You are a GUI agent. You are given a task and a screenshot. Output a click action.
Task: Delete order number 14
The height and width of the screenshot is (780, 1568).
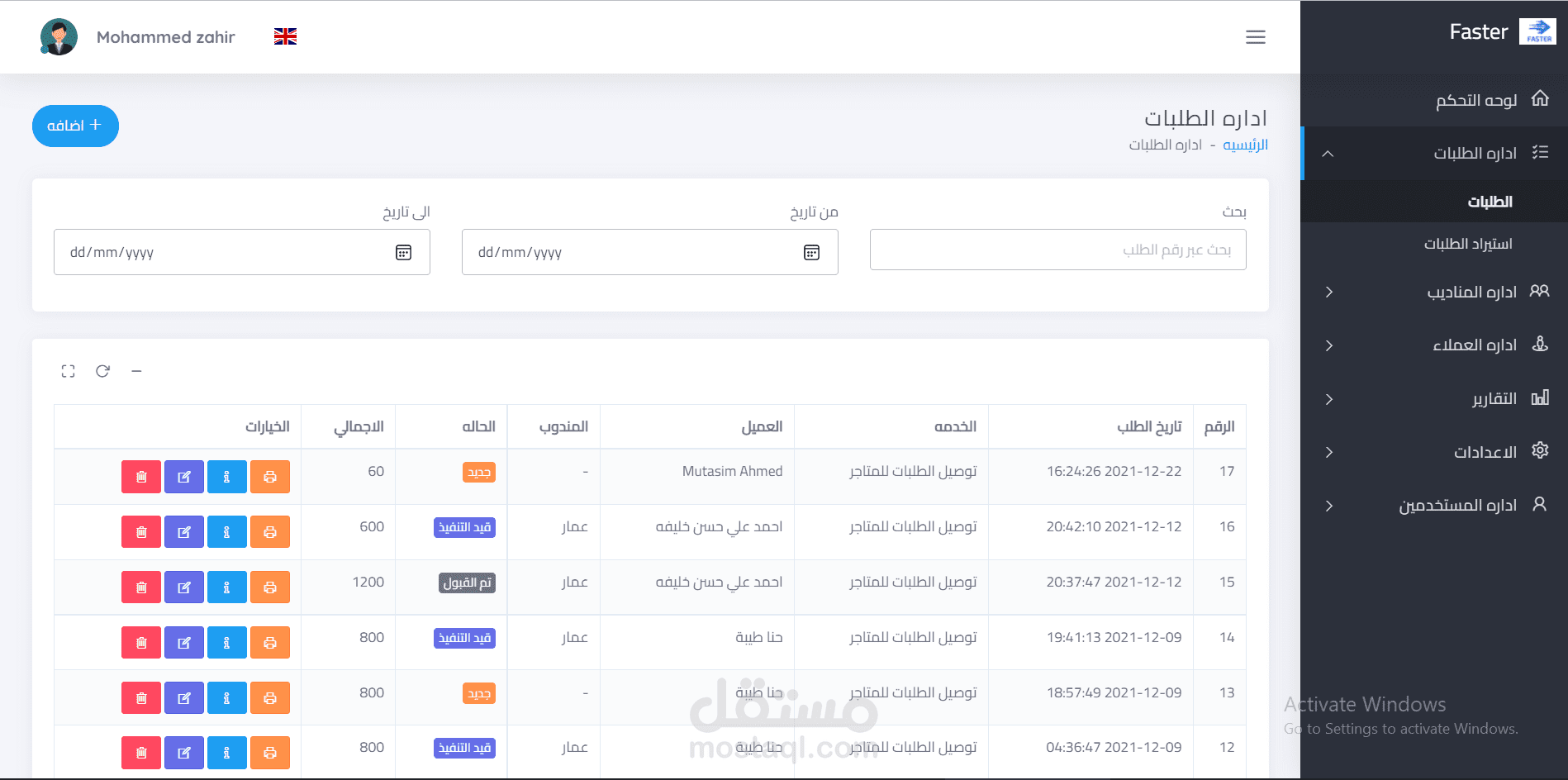141,643
